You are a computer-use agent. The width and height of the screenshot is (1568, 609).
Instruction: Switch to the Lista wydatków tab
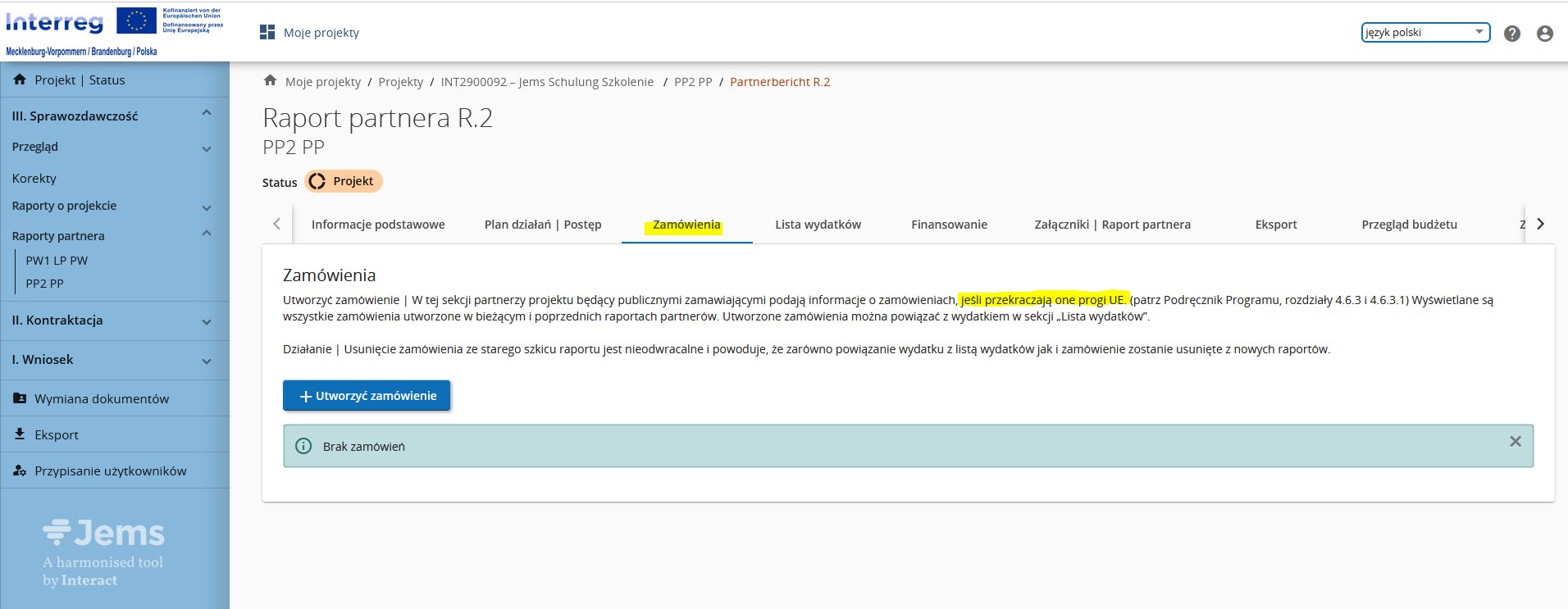tap(818, 225)
